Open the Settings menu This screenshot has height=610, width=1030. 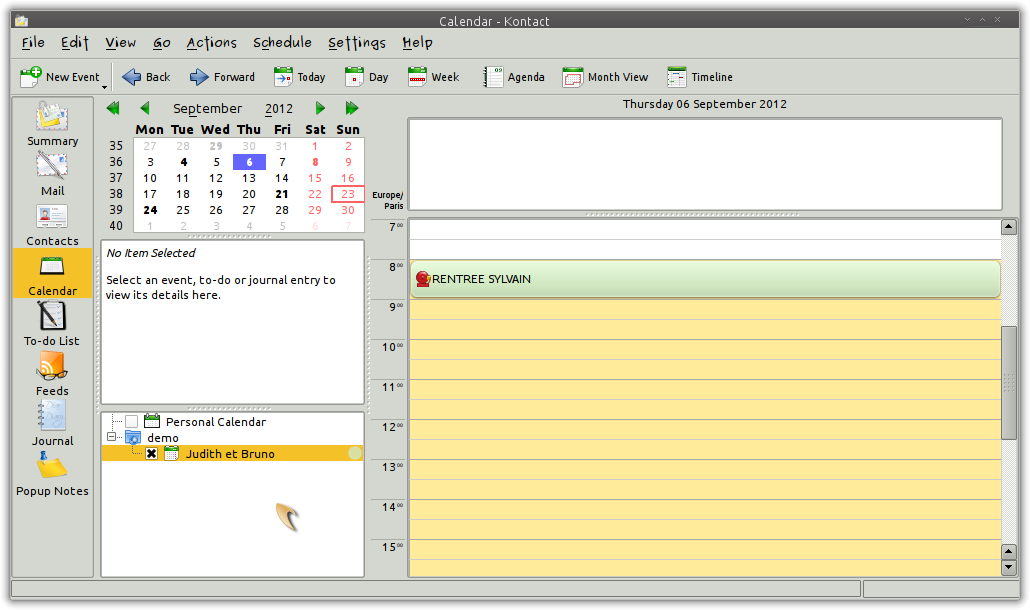tap(357, 43)
